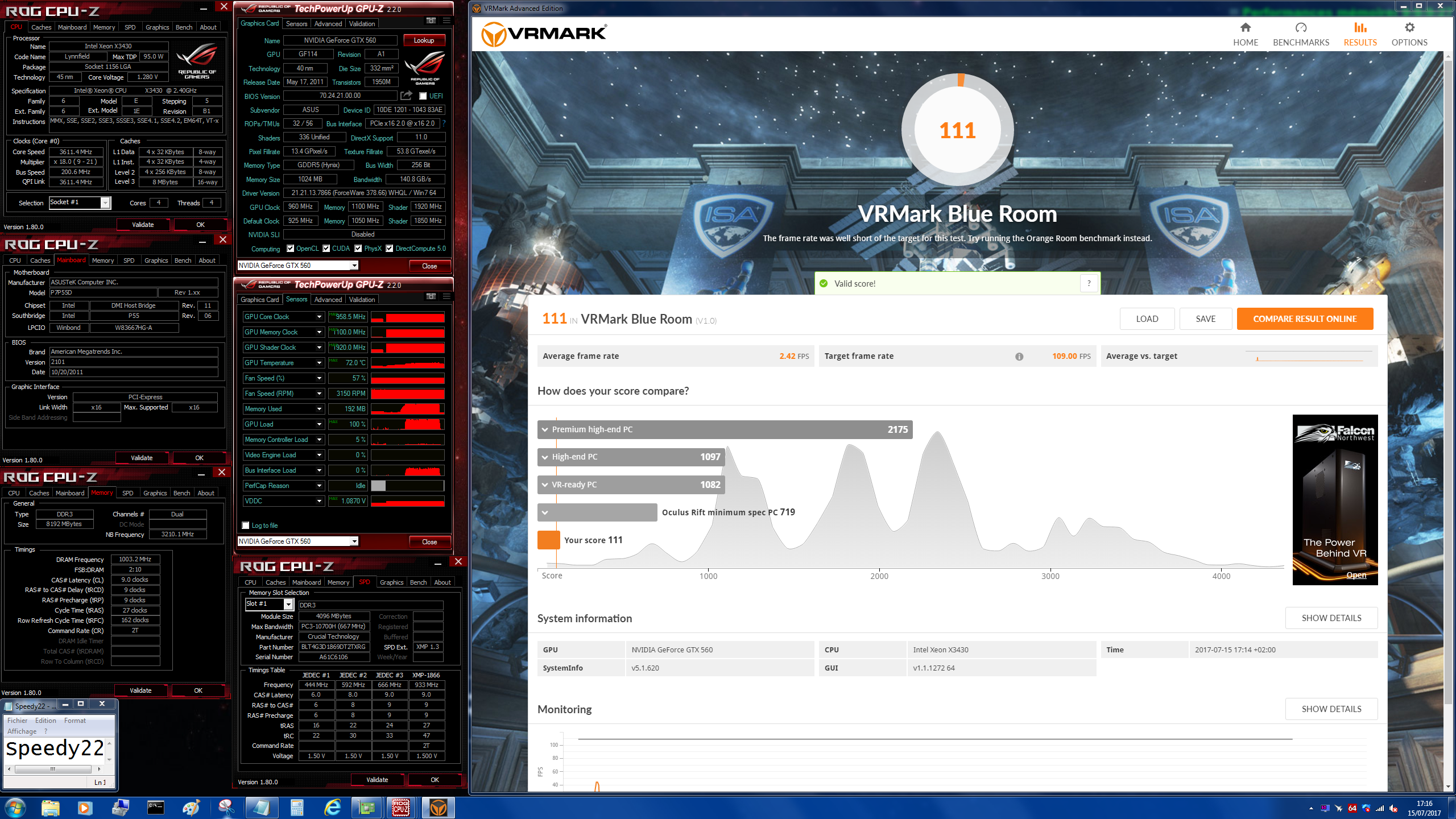This screenshot has width=1456, height=819.
Task: Open the hamburger menu in GPU-Z Graphics Card window
Action: coord(446,21)
